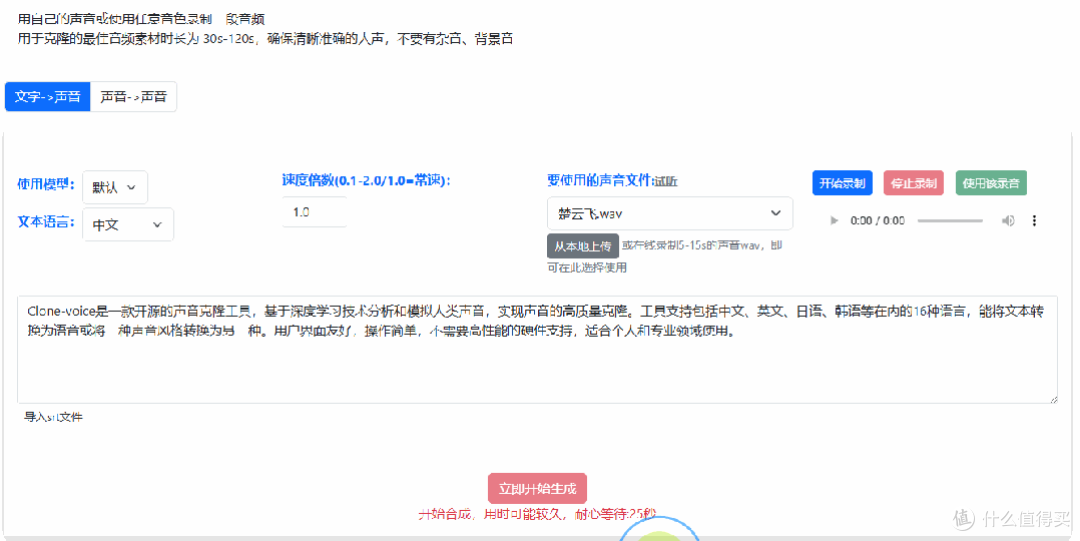This screenshot has height=541, width=1080.
Task: Click the audio player seek bar
Action: (950, 221)
